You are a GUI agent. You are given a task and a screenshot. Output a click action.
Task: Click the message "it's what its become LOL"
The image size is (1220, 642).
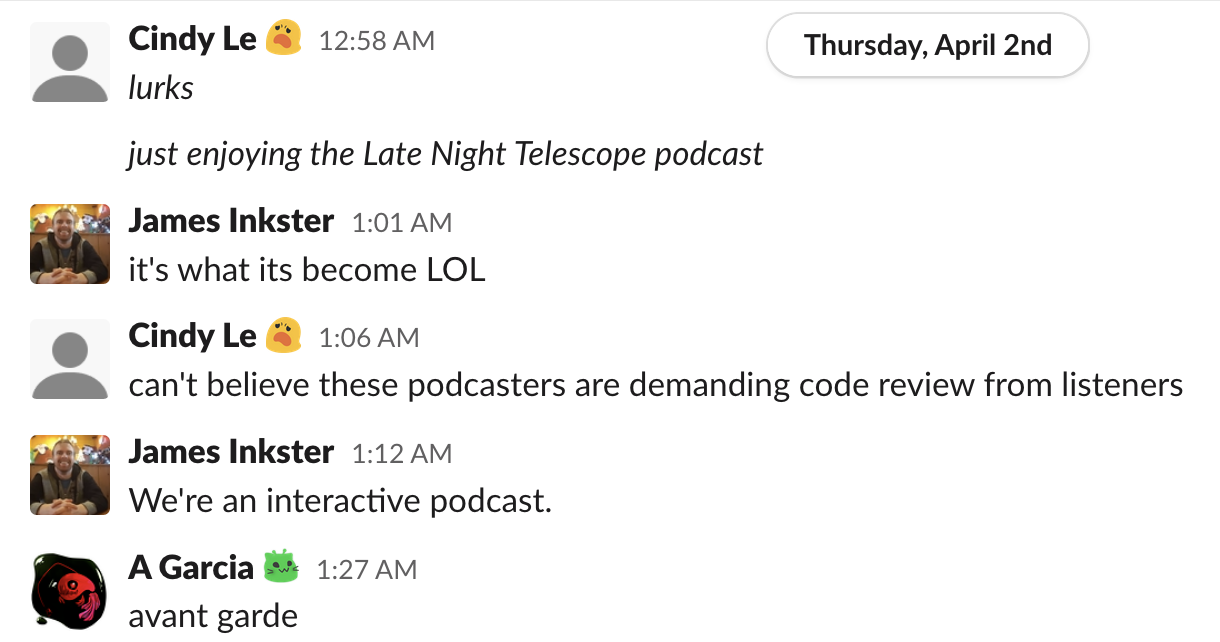coord(307,269)
